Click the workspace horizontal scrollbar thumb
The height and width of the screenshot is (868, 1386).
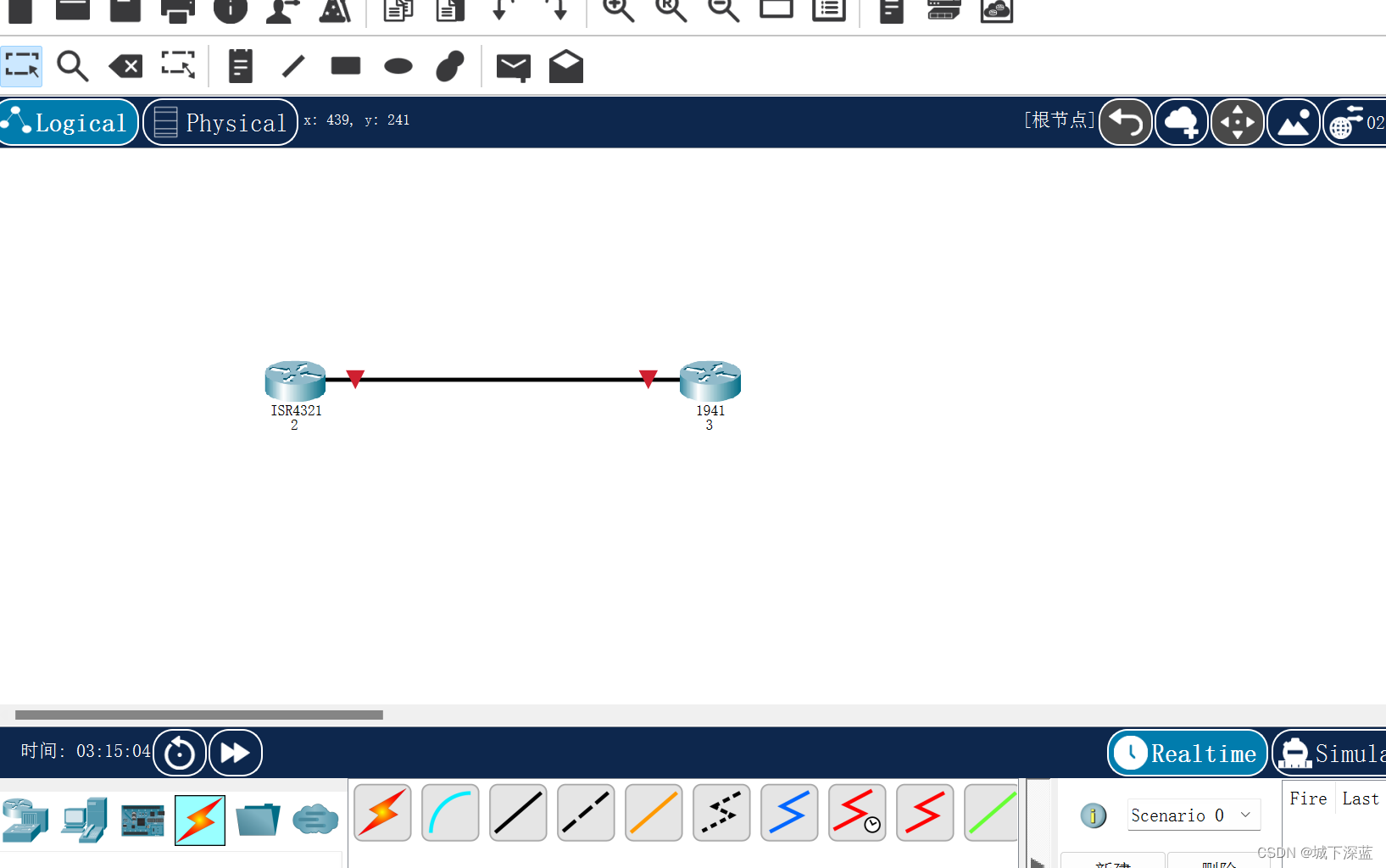[x=199, y=715]
